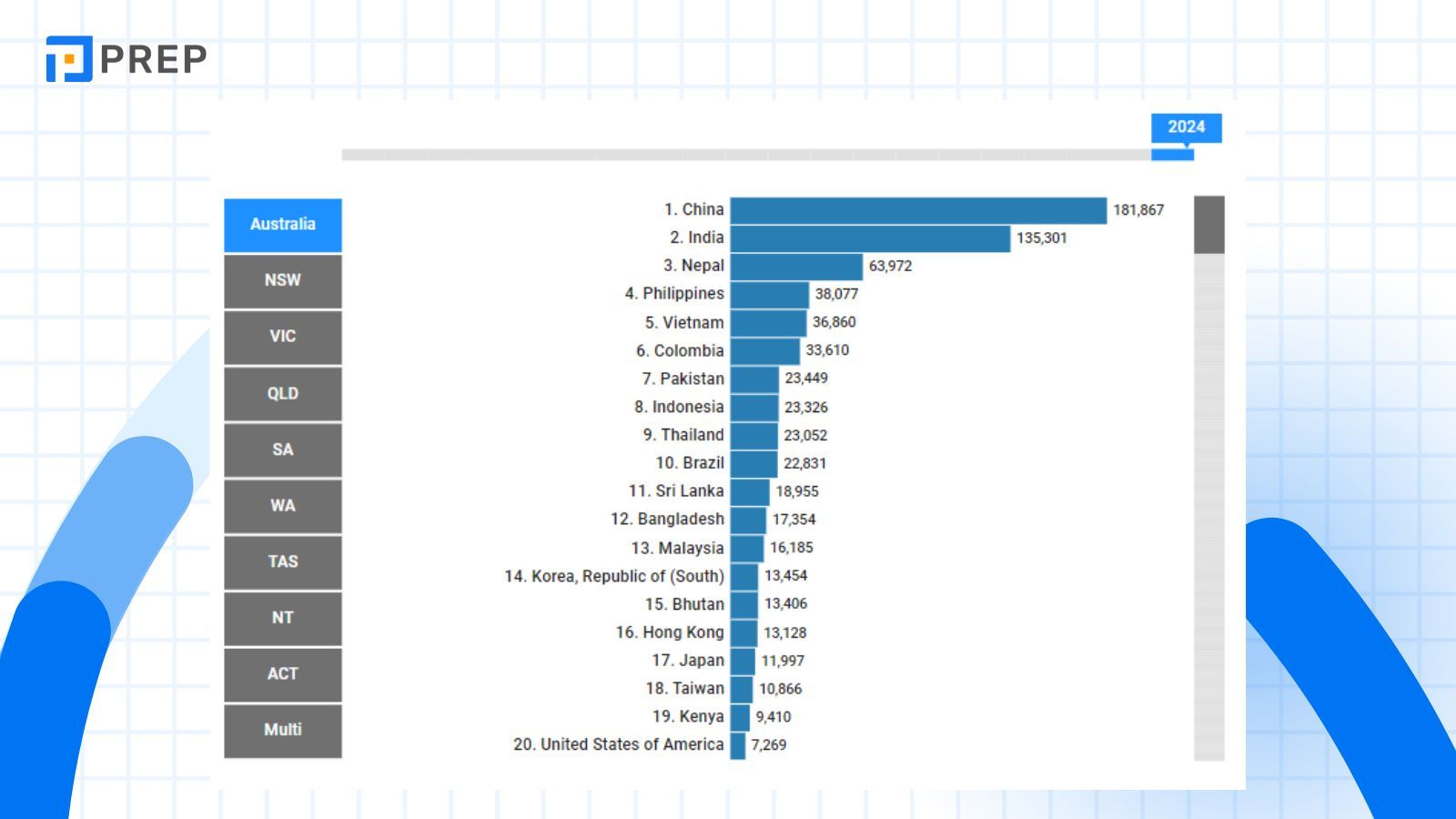1456x819 pixels.
Task: Click the scrollbar track below the thumb
Action: coord(1208,507)
